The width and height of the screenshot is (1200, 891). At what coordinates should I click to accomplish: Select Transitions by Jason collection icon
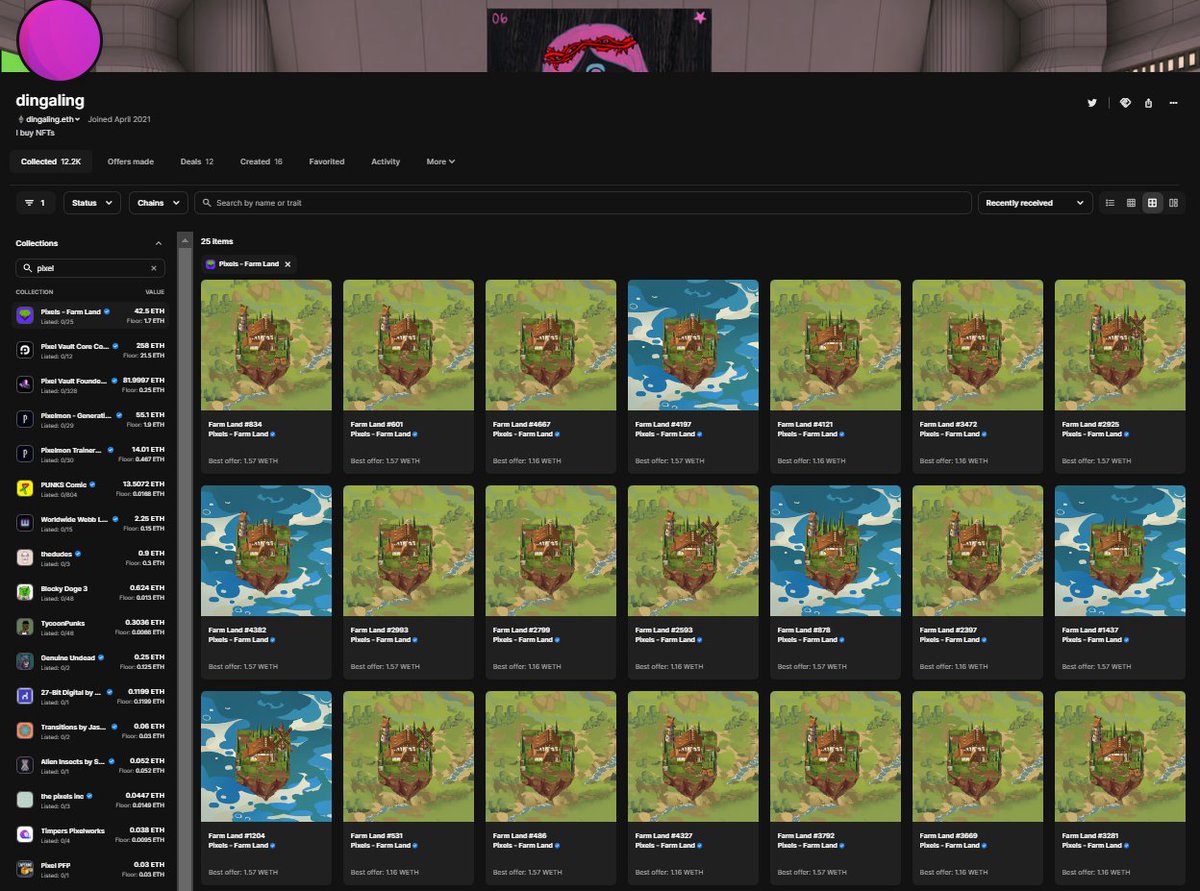pos(25,730)
